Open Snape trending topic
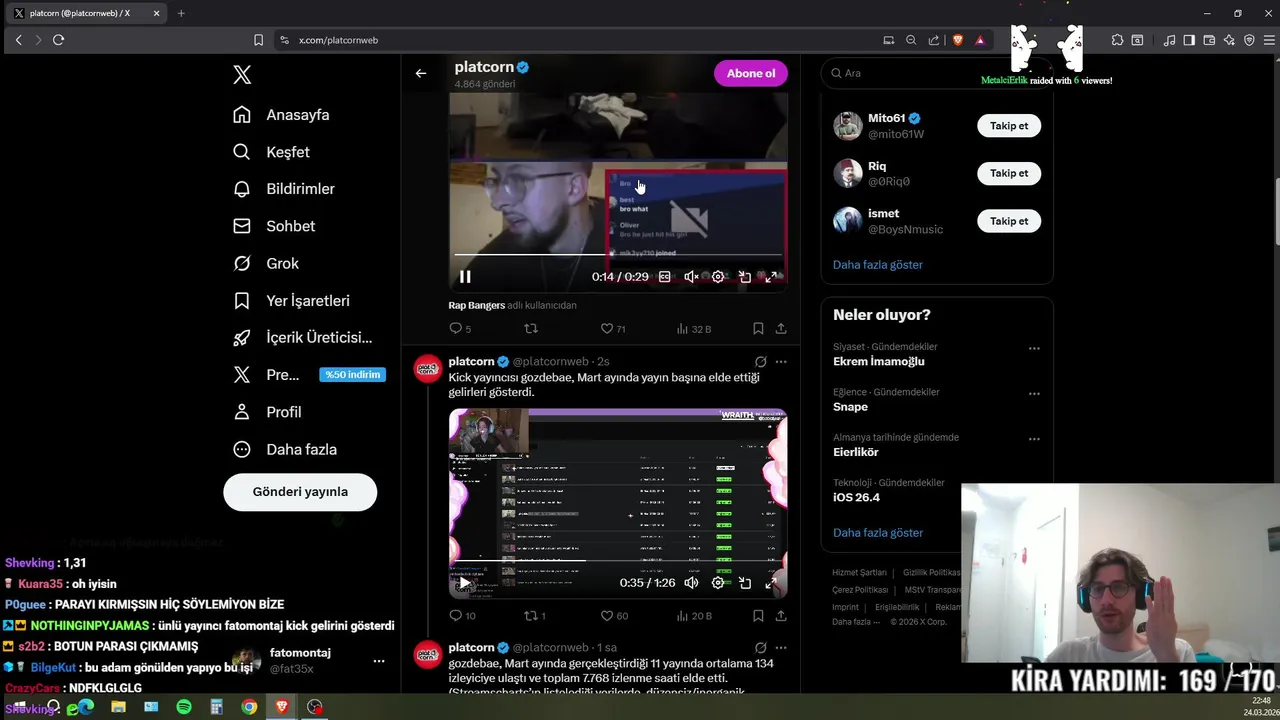Viewport: 1280px width, 720px height. tap(850, 407)
